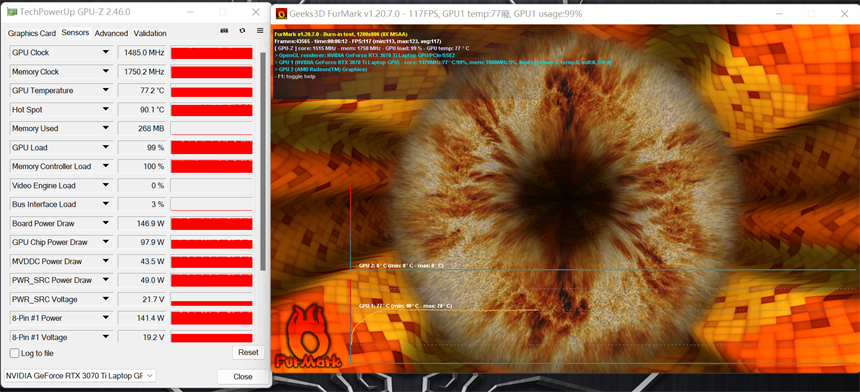This screenshot has width=860, height=392.
Task: Open the GPU Clock sensor dropdown arrow
Action: click(105, 53)
